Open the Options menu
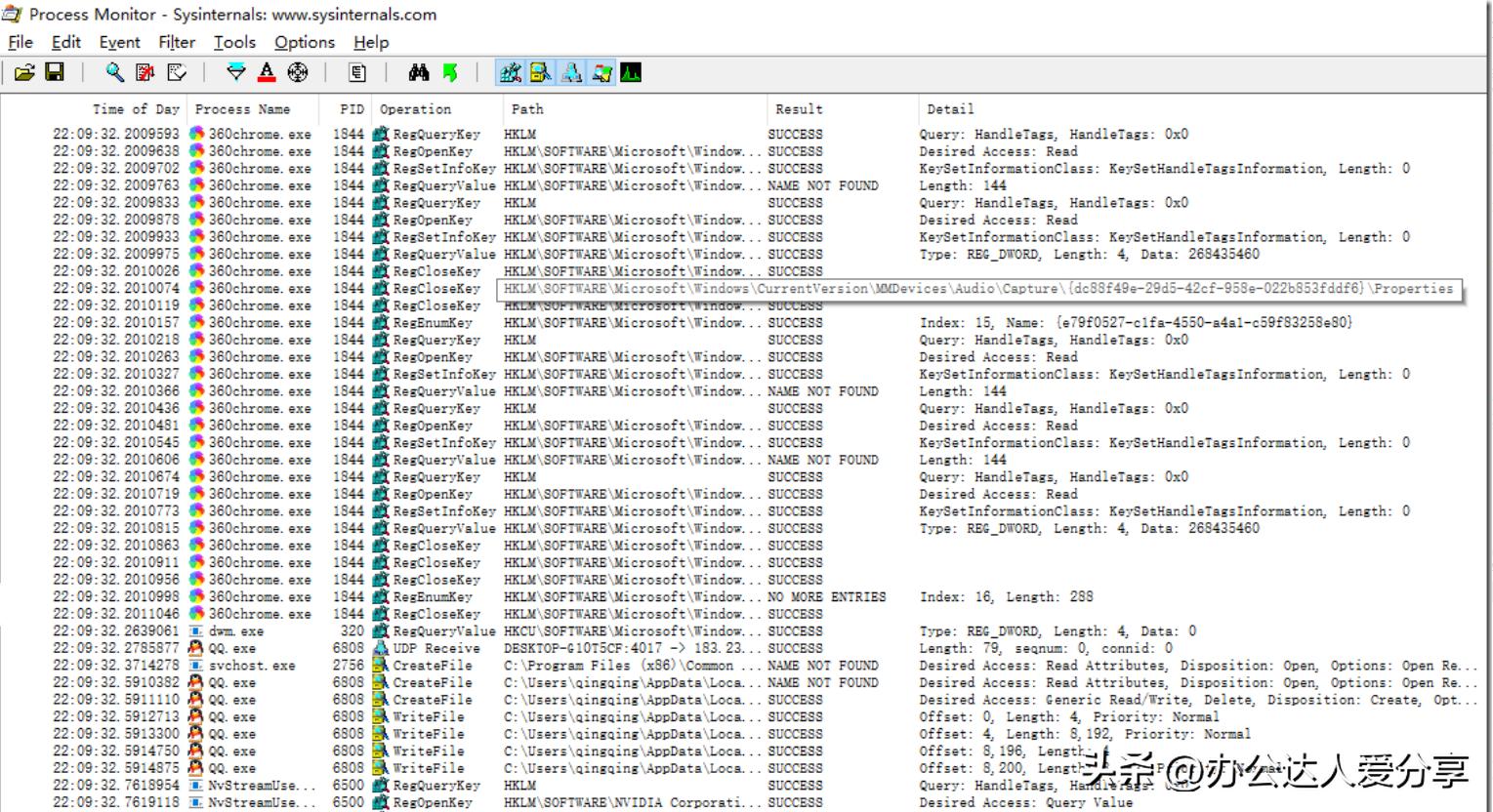The height and width of the screenshot is (812, 1493). coord(304,42)
